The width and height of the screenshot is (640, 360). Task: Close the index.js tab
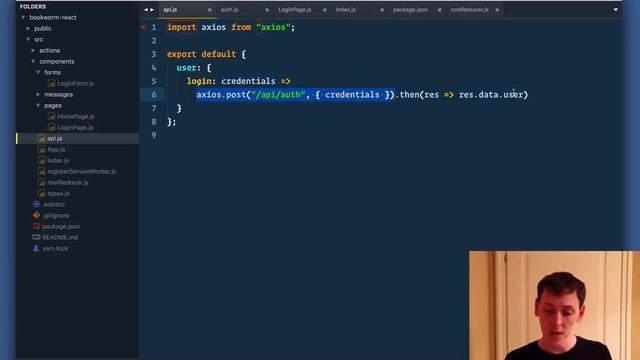pyautogui.click(x=382, y=10)
